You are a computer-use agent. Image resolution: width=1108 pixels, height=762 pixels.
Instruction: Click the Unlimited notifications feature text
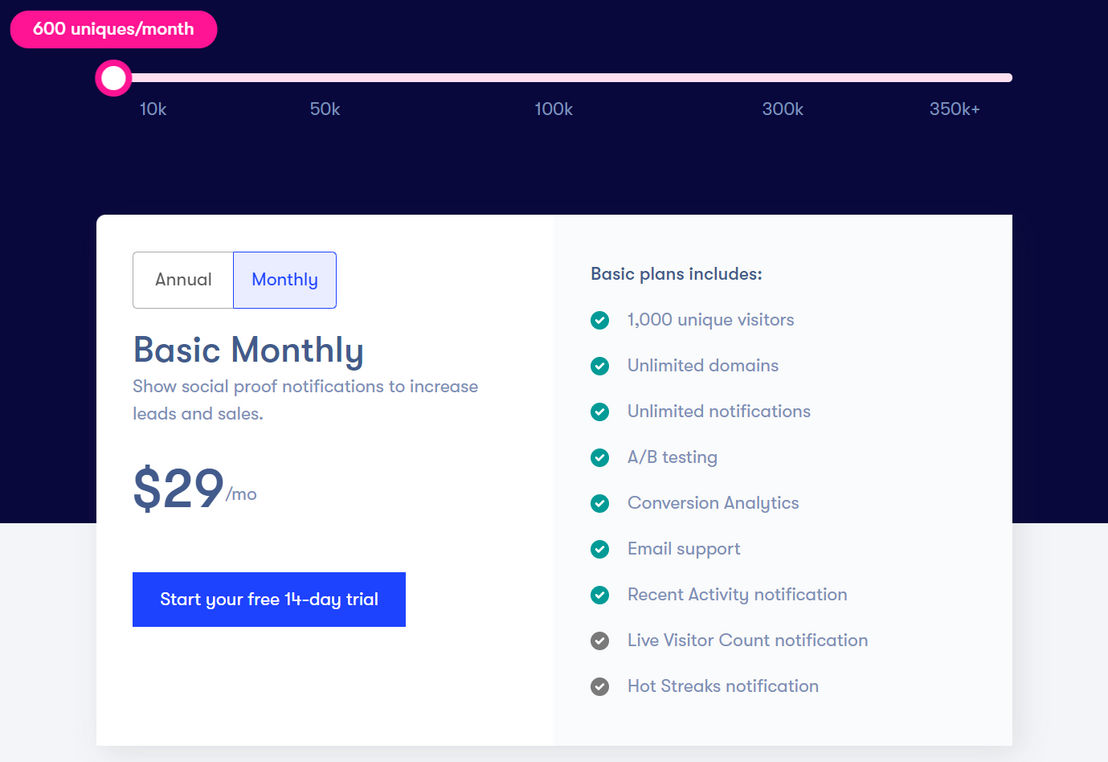[719, 411]
